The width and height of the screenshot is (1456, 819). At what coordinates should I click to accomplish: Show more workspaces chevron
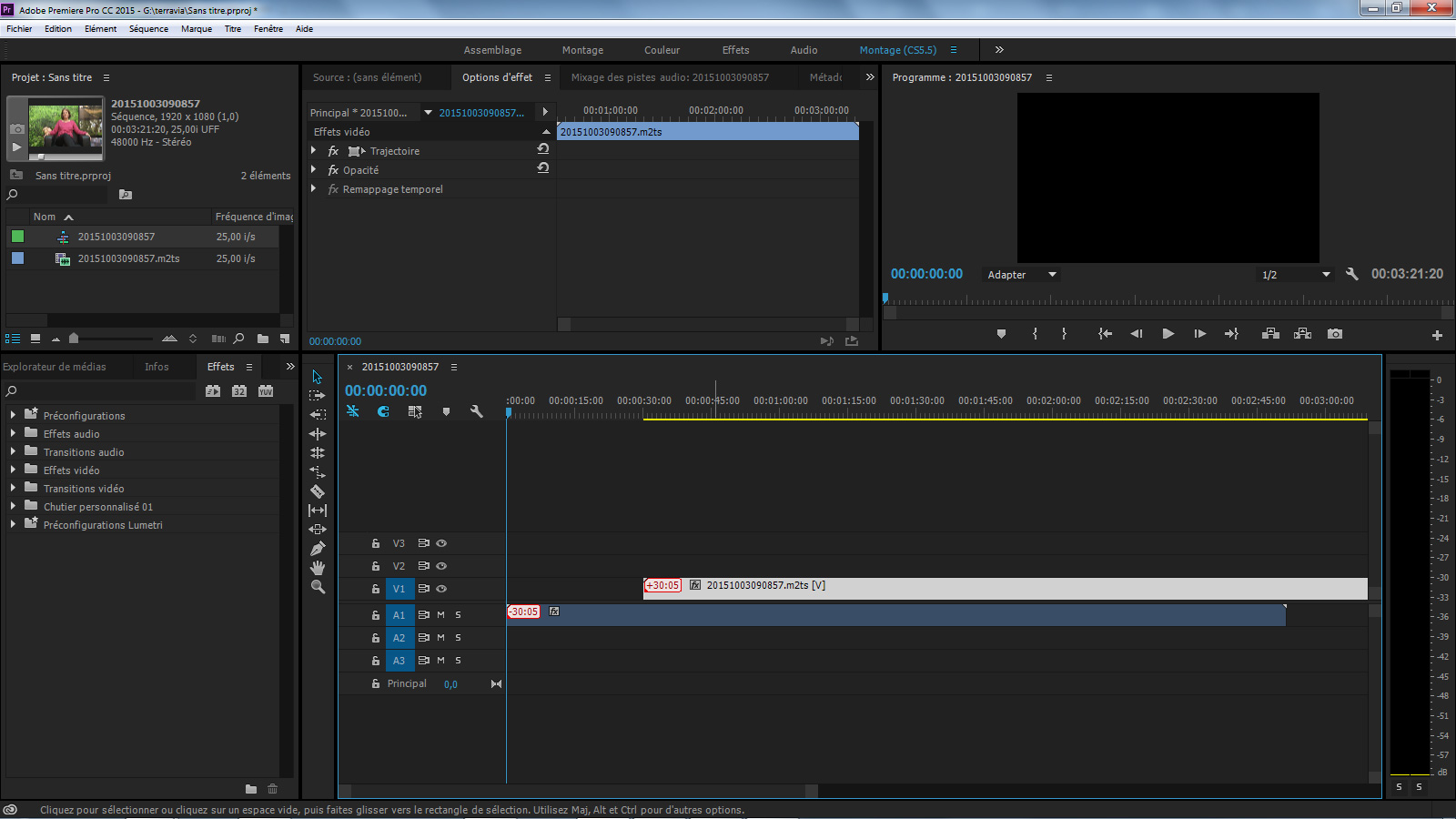point(999,50)
